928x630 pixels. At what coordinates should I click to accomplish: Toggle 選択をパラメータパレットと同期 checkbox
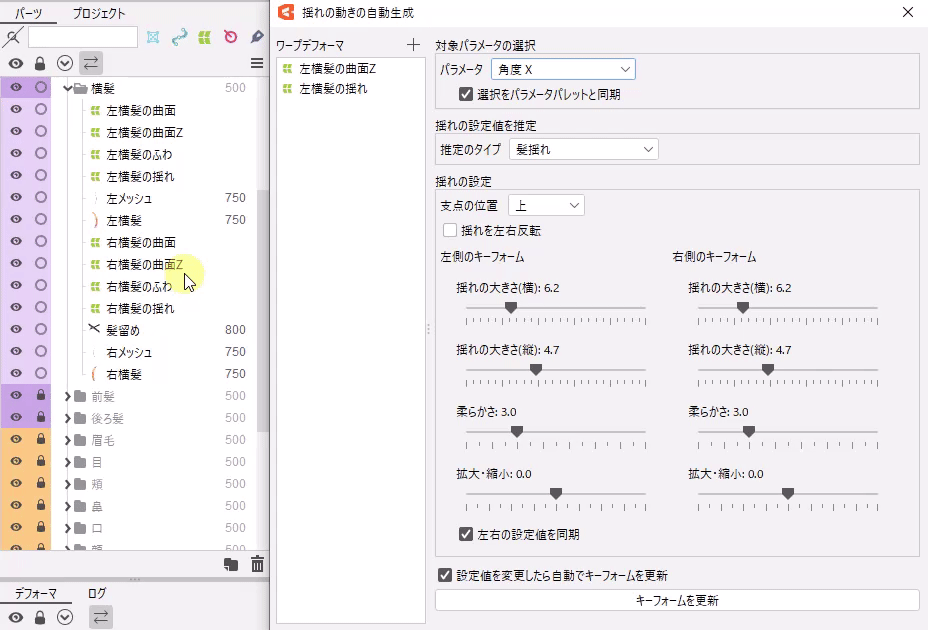click(466, 94)
